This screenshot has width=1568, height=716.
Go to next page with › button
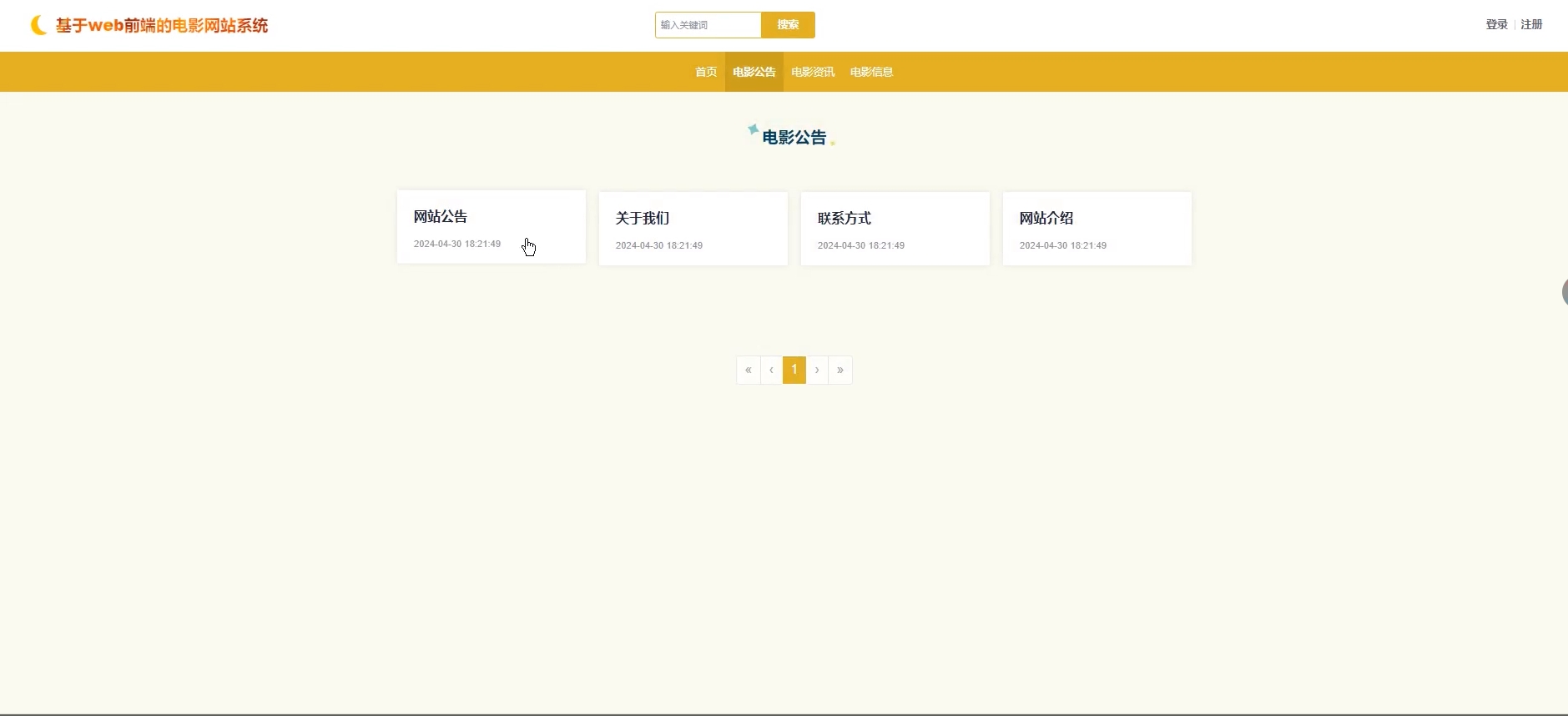pyautogui.click(x=817, y=370)
